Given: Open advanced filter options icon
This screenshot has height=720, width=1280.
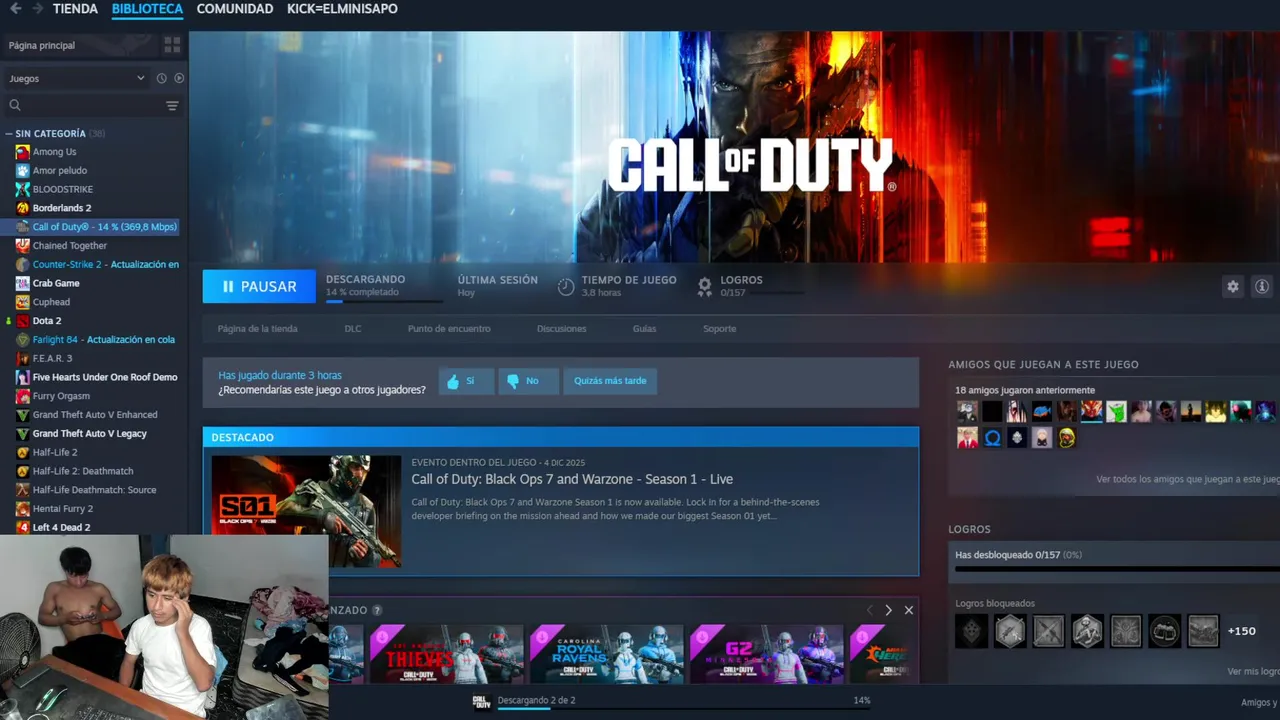Looking at the screenshot, I should tap(172, 105).
